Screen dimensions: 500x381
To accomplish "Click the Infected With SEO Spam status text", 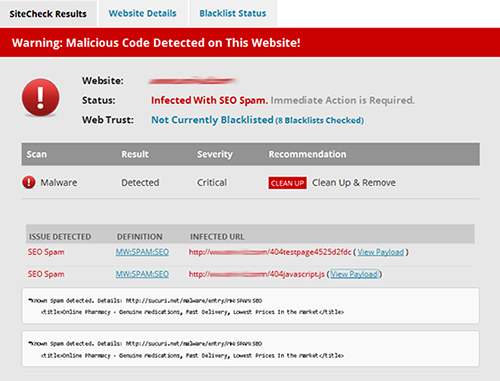I will click(209, 100).
